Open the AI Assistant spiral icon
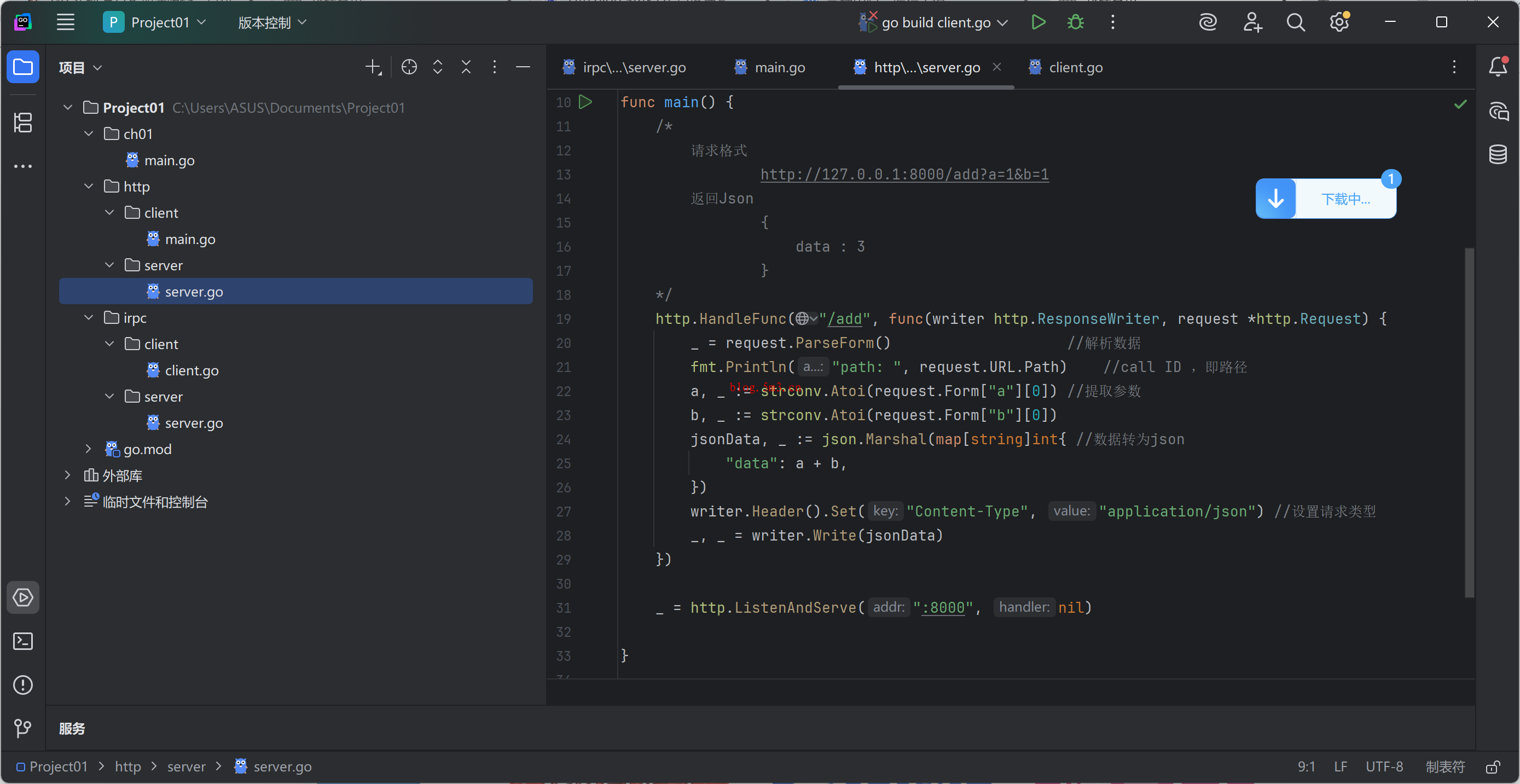The width and height of the screenshot is (1520, 784). click(1208, 22)
